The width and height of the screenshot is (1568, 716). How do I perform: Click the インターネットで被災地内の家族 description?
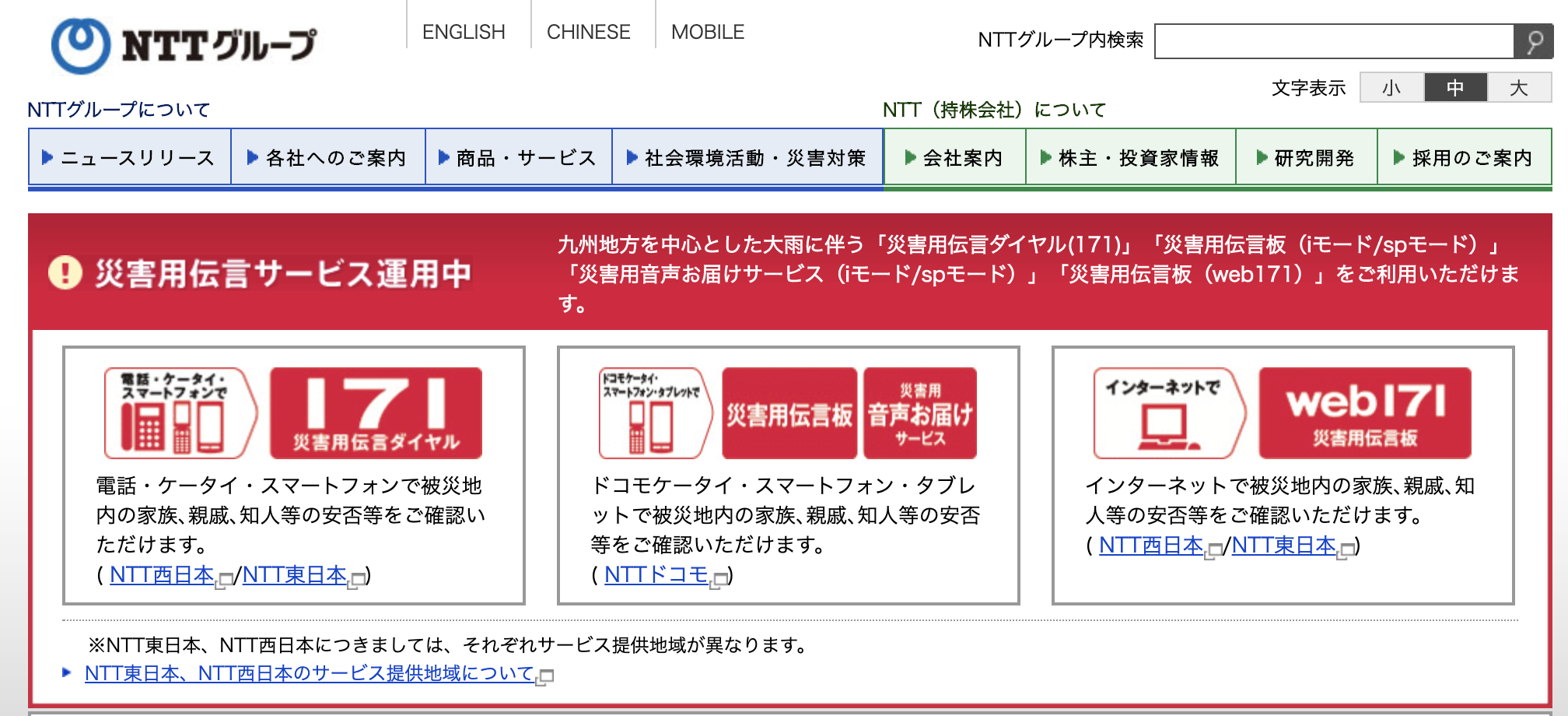click(1280, 500)
